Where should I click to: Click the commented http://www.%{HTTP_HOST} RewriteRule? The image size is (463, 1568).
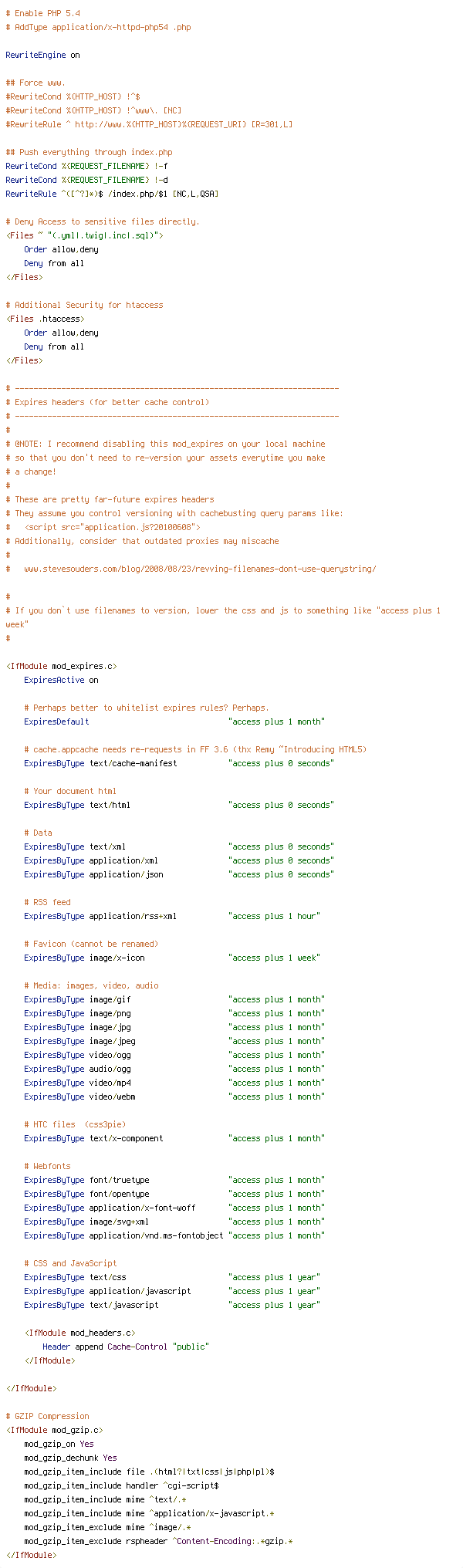(149, 124)
